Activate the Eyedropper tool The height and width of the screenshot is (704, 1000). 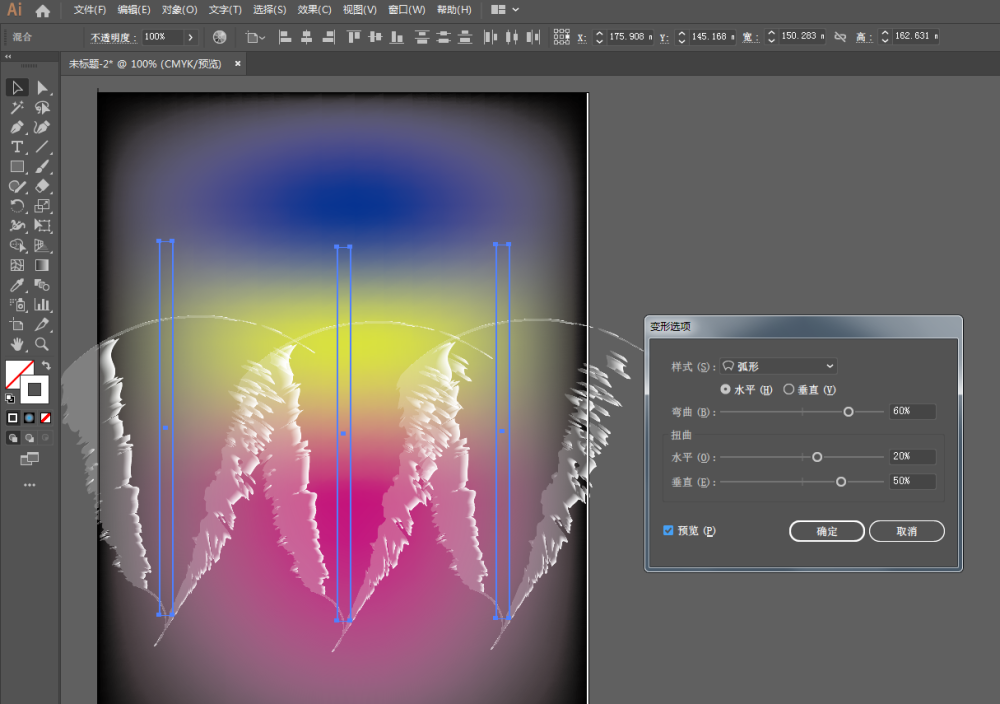17,285
